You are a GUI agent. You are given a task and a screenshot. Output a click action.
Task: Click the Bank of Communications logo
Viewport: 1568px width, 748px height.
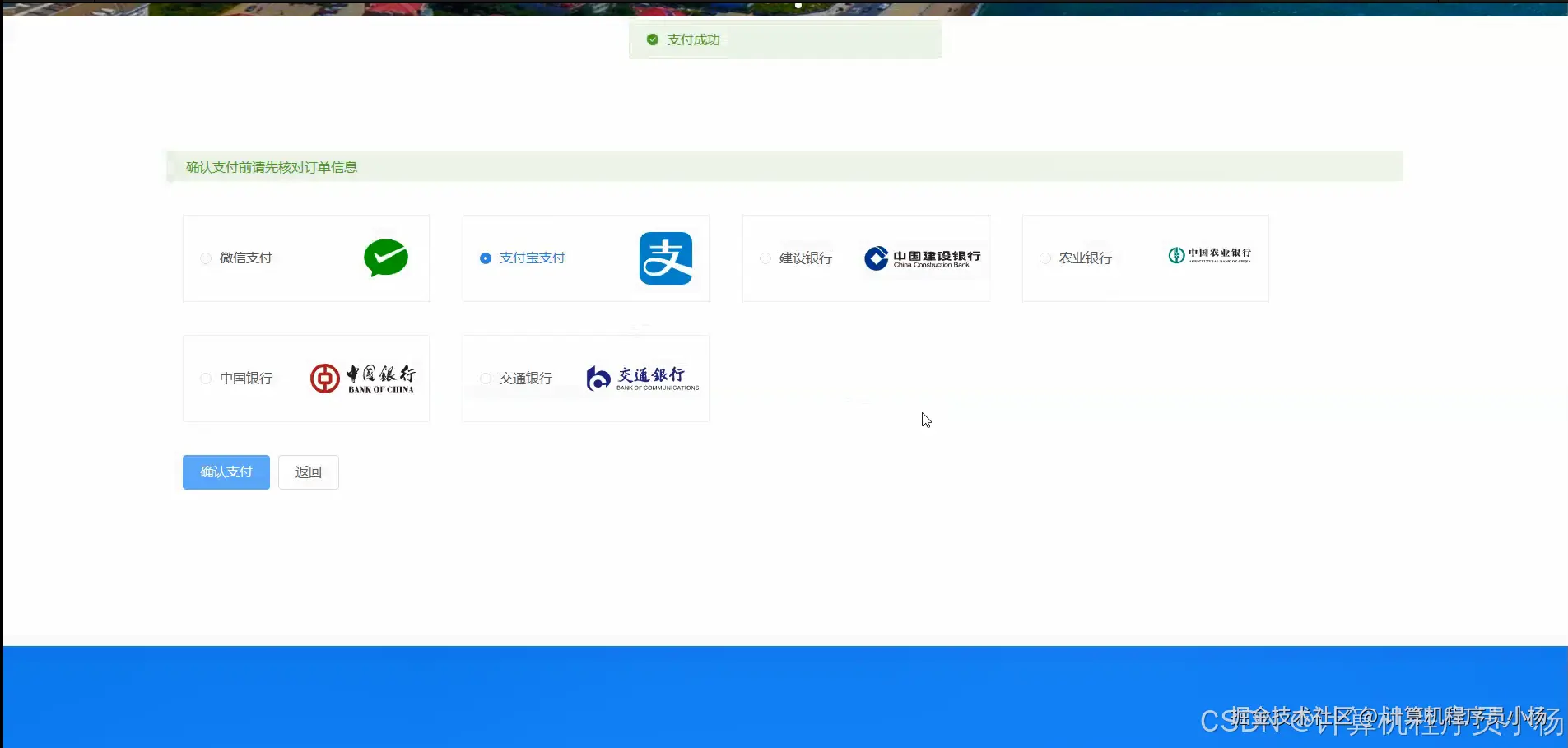click(643, 379)
